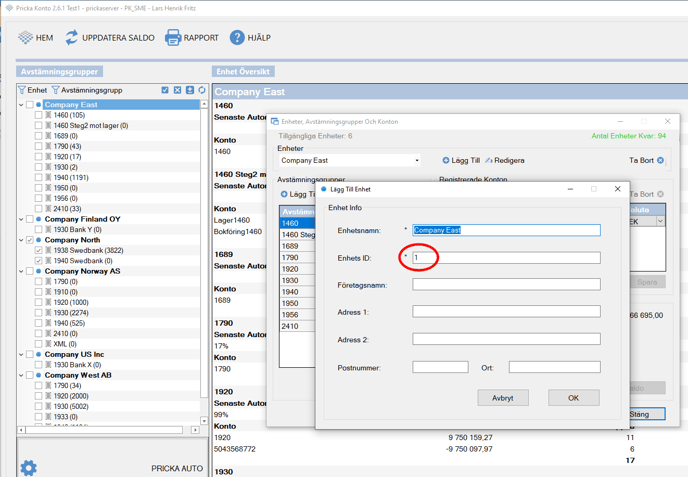Click the Företagsnamn input field

point(506,285)
